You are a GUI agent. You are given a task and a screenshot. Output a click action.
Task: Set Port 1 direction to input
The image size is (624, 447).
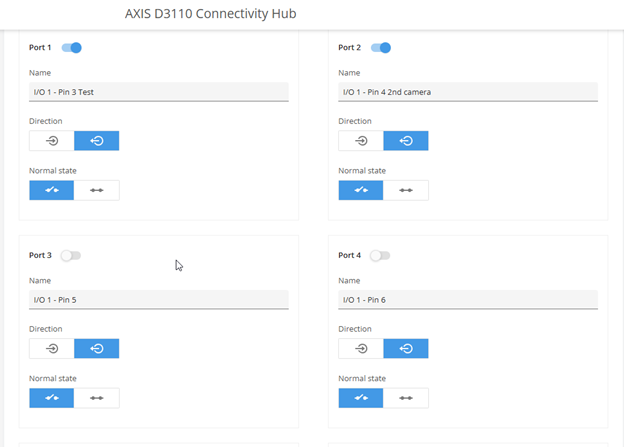tap(52, 141)
